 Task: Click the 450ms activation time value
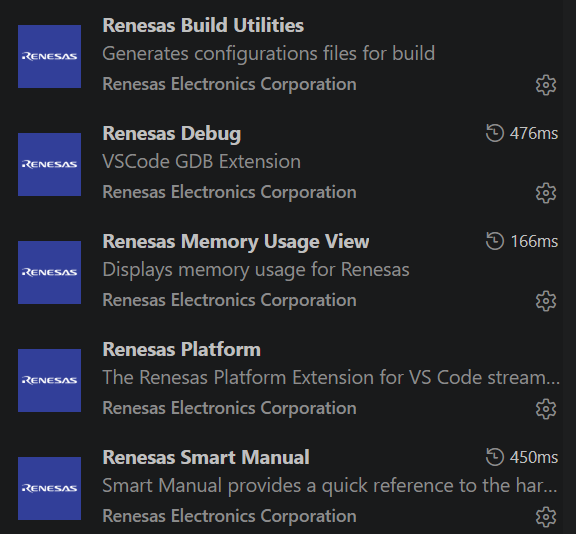(x=534, y=457)
